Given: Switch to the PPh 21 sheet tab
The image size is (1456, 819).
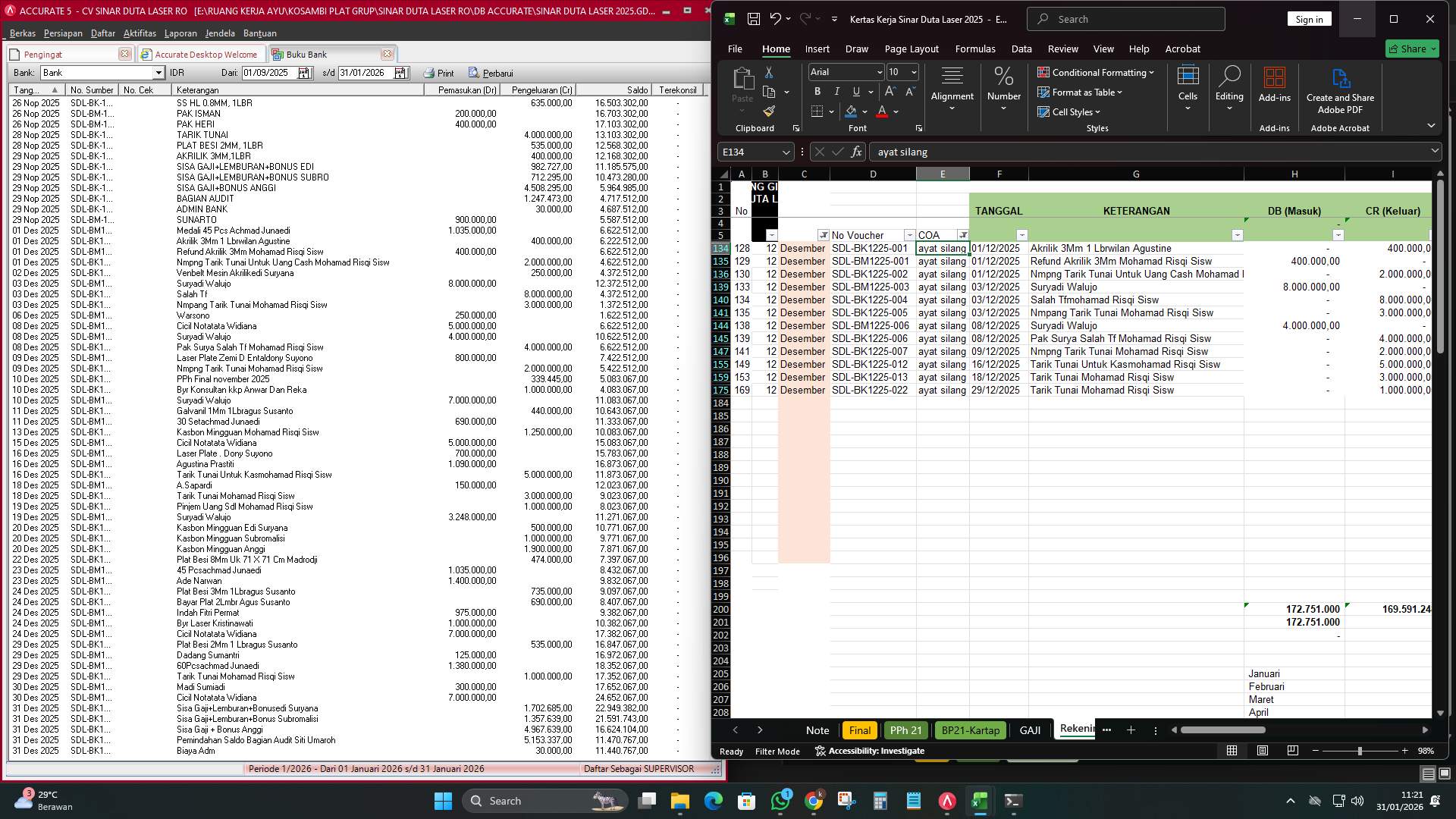Looking at the screenshot, I should 905,730.
